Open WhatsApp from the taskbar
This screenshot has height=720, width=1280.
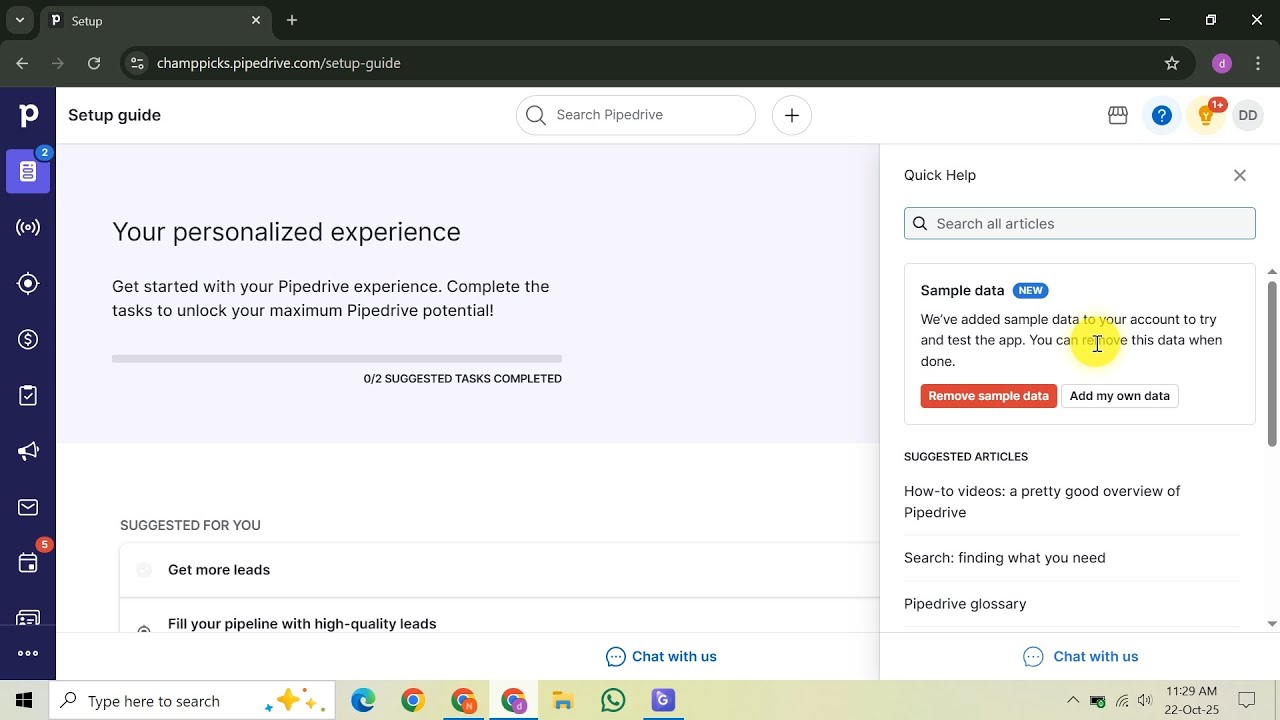pos(613,701)
